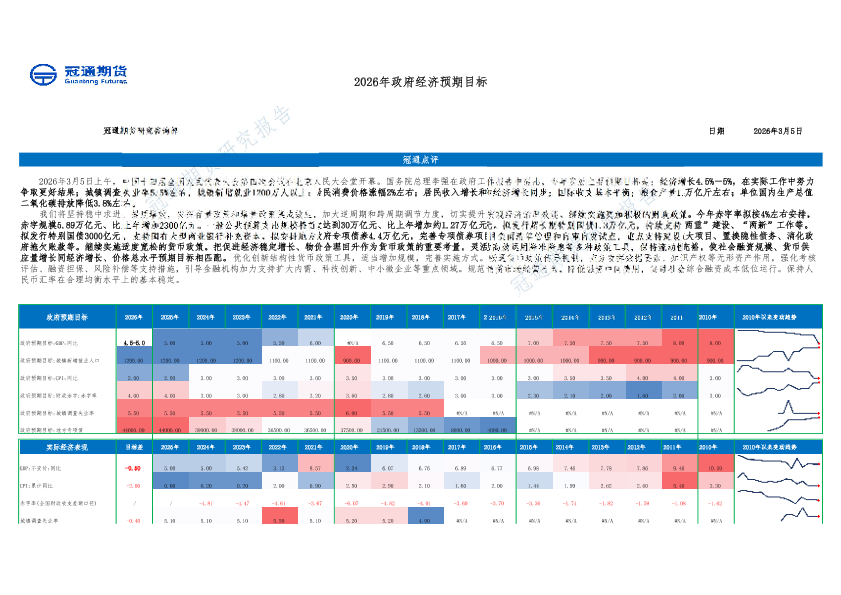Click the 冠通期货研究咨询部 department label
This screenshot has height=595, width=841.
point(140,131)
